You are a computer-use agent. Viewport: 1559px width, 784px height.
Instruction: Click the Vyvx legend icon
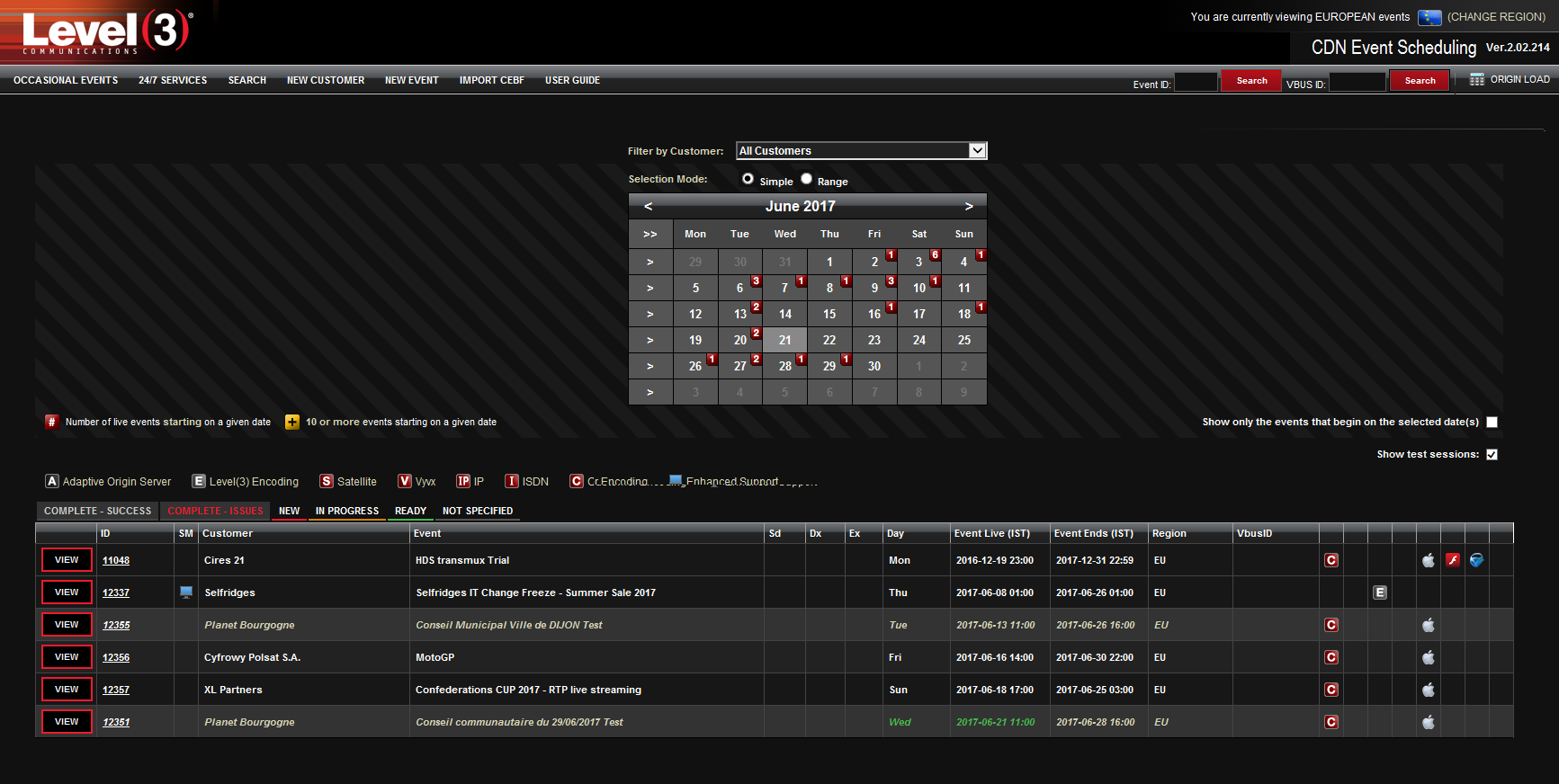405,481
